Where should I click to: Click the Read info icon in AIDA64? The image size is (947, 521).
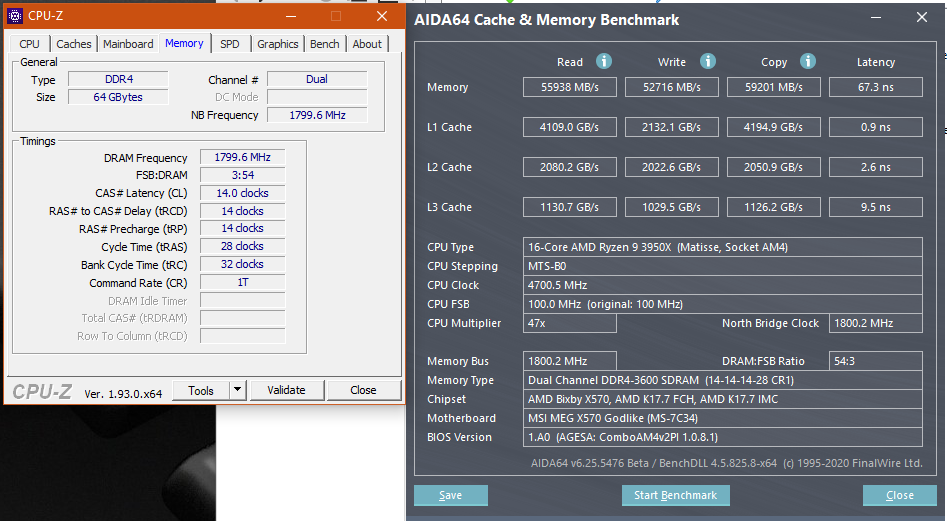coord(603,61)
